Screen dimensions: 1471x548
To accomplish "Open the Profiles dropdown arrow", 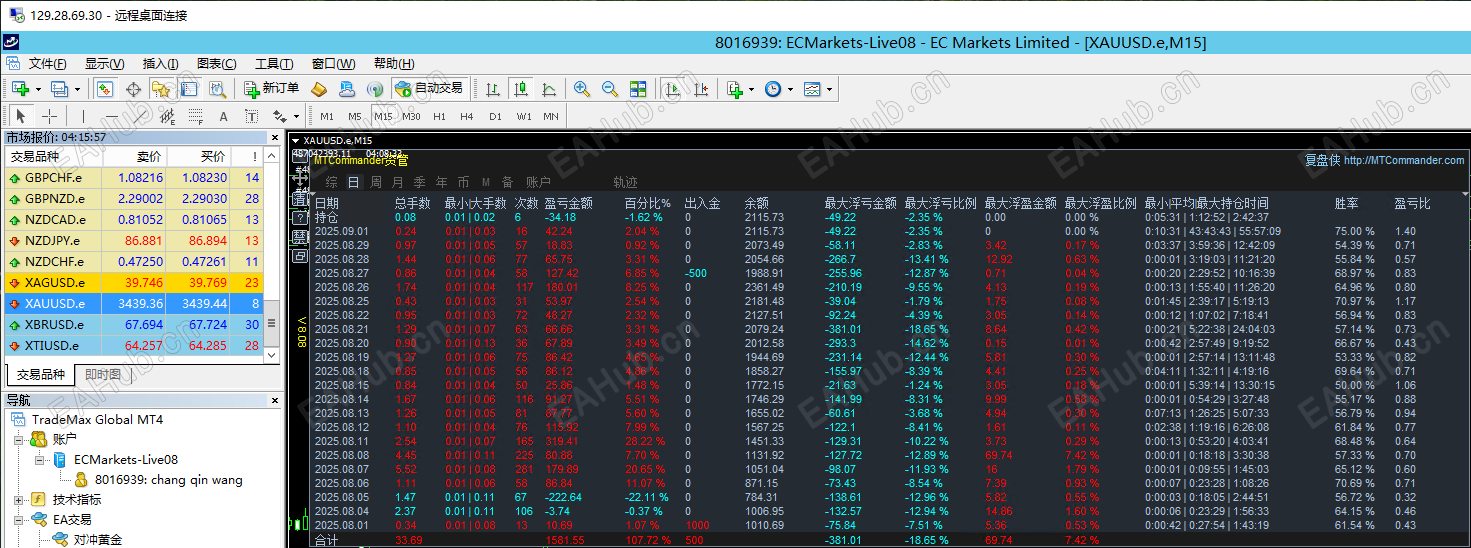I will click(77, 89).
